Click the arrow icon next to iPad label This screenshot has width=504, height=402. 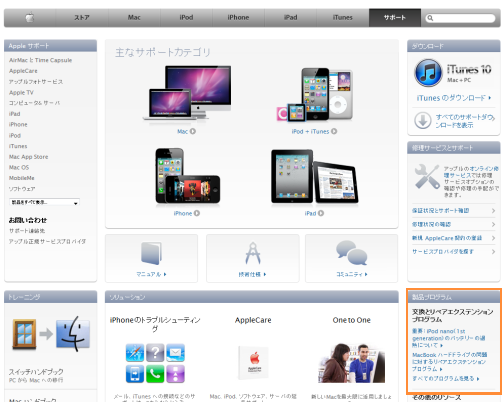(321, 213)
